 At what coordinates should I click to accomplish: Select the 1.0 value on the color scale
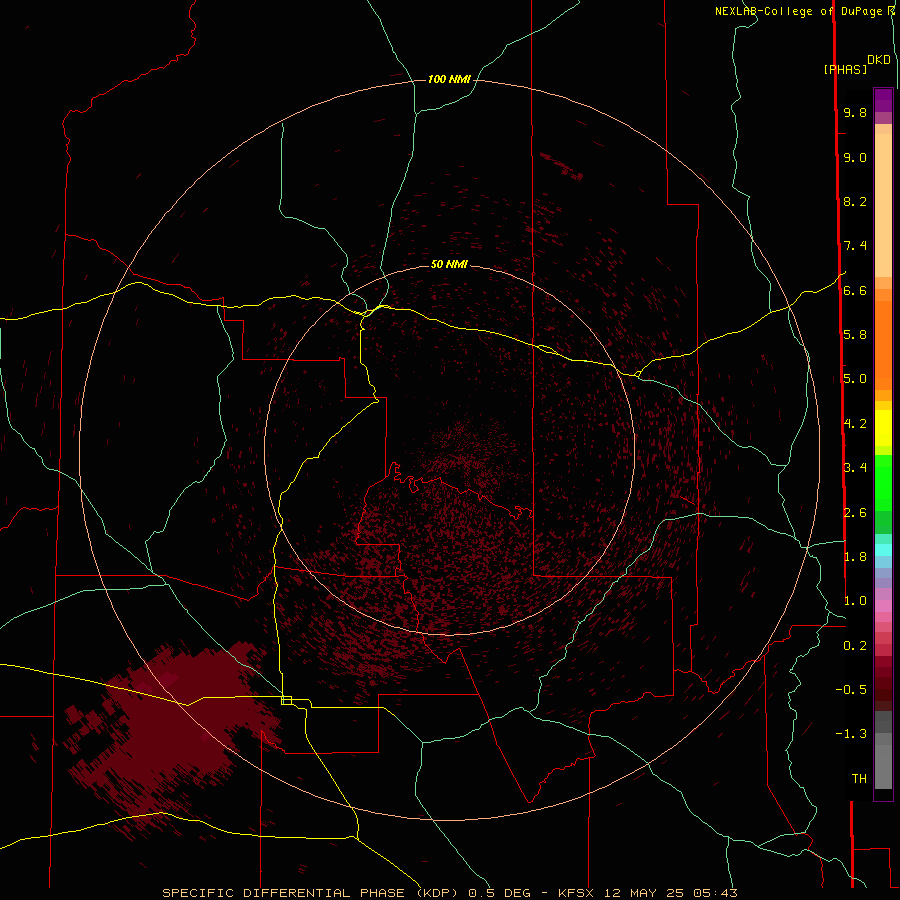point(855,601)
